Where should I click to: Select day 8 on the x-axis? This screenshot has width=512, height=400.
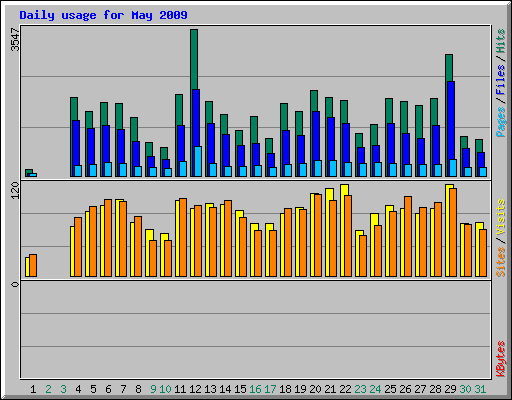138,389
